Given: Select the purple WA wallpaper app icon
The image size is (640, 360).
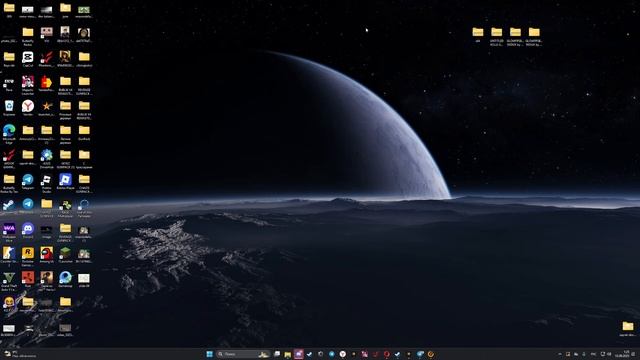Looking at the screenshot, I should pos(9,229).
